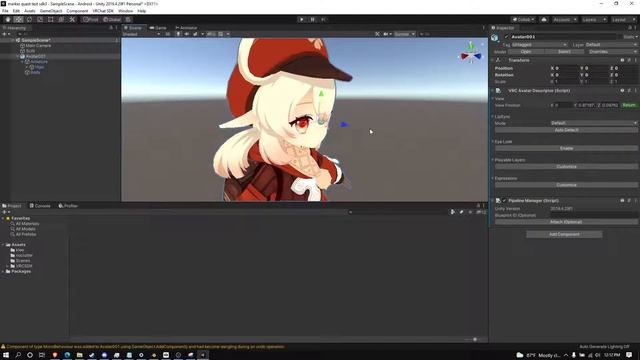Switch to the Console tab
Screen dimensions: 640x360
pos(40,206)
